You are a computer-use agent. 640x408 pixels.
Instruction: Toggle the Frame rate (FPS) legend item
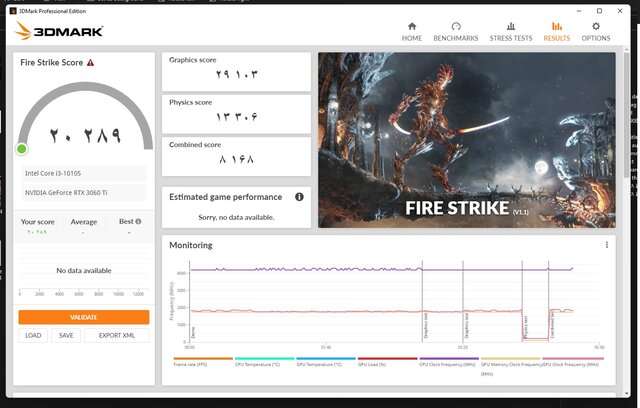202,362
